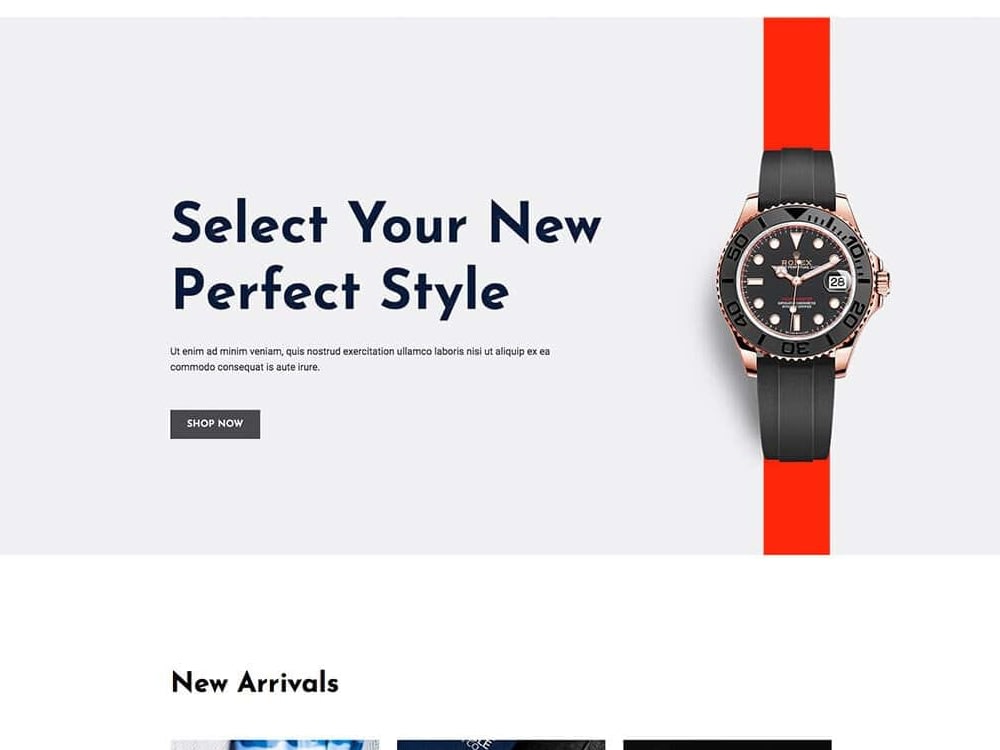Open the first blue product thumbnail

coord(275,745)
